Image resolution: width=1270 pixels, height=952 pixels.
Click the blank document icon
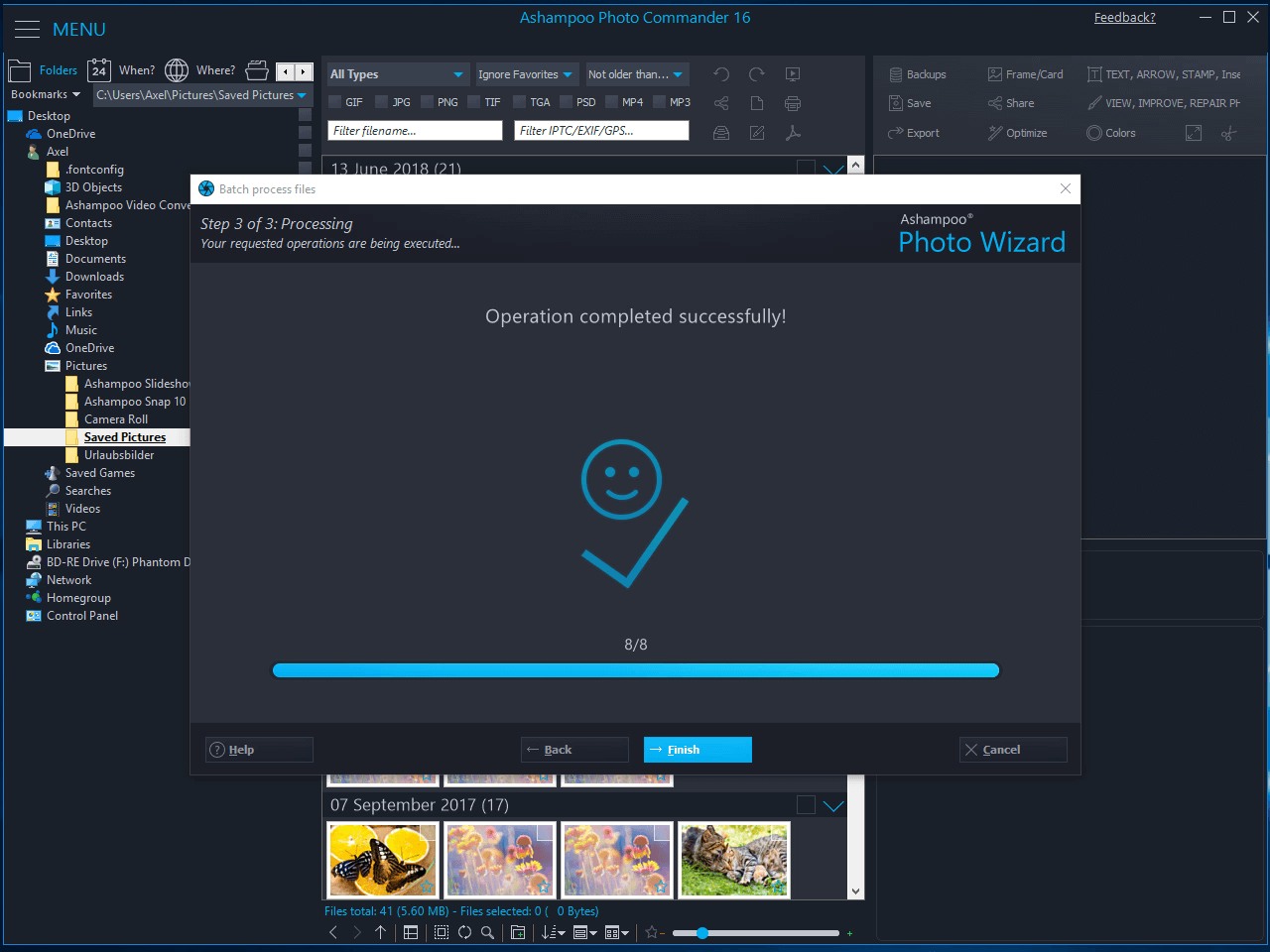click(x=757, y=103)
